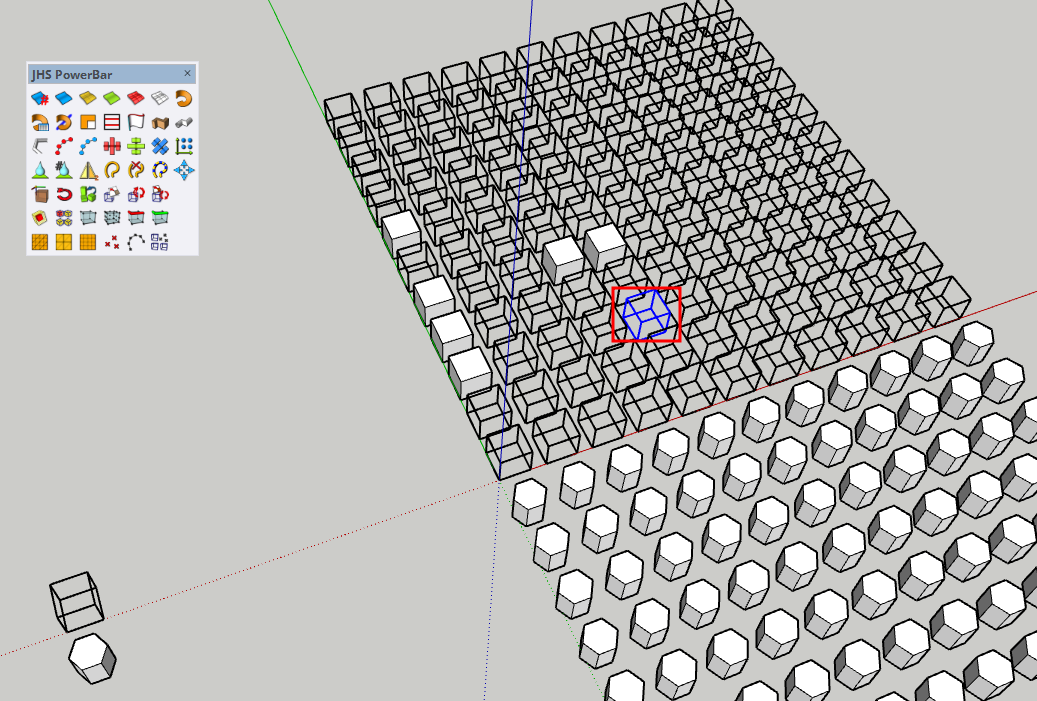Click the red circular arrow icon
The height and width of the screenshot is (701, 1037).
point(63,194)
